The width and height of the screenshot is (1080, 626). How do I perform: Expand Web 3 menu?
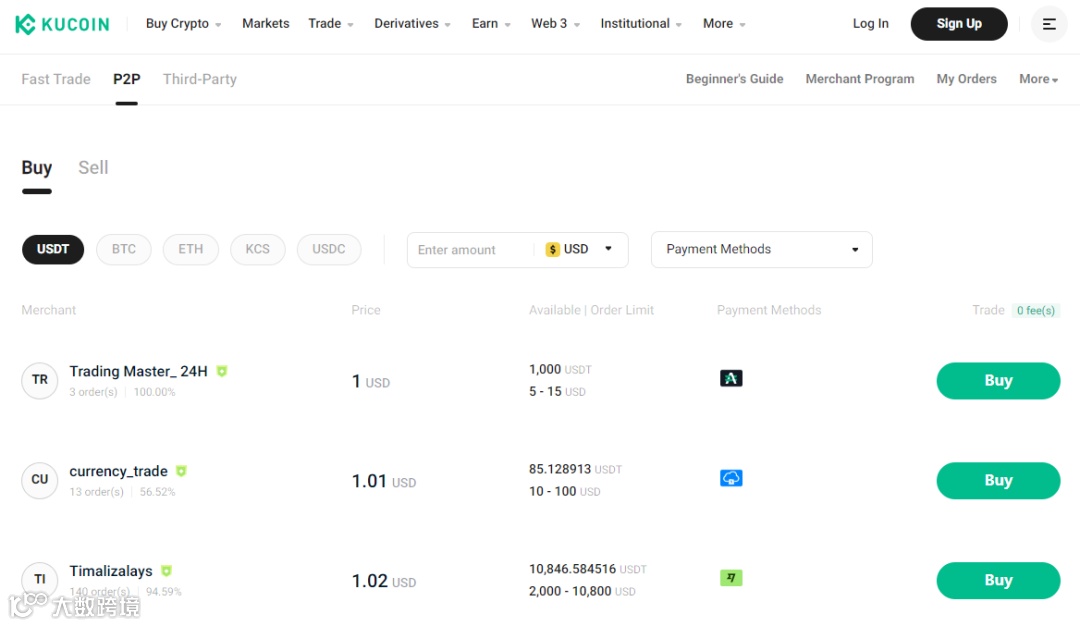555,23
